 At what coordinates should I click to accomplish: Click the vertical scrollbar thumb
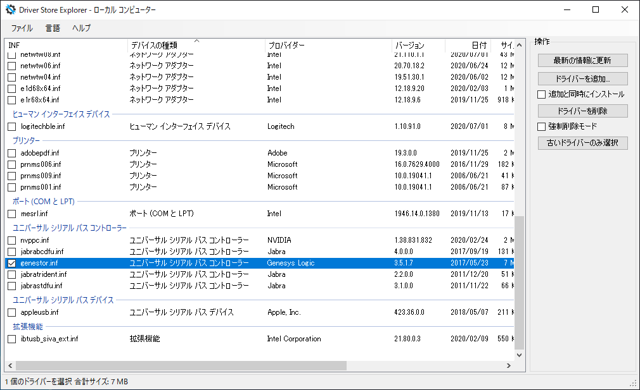pos(519,283)
